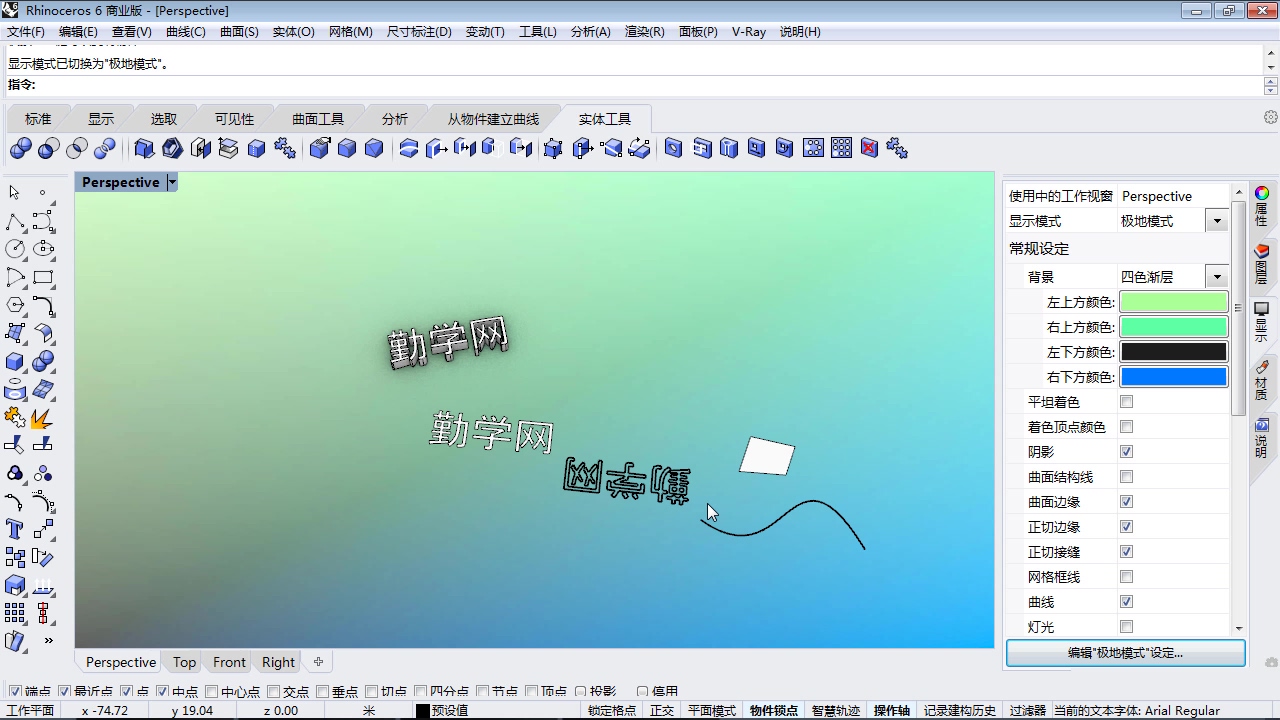Select the Rectangular Array tool

click(x=15, y=613)
